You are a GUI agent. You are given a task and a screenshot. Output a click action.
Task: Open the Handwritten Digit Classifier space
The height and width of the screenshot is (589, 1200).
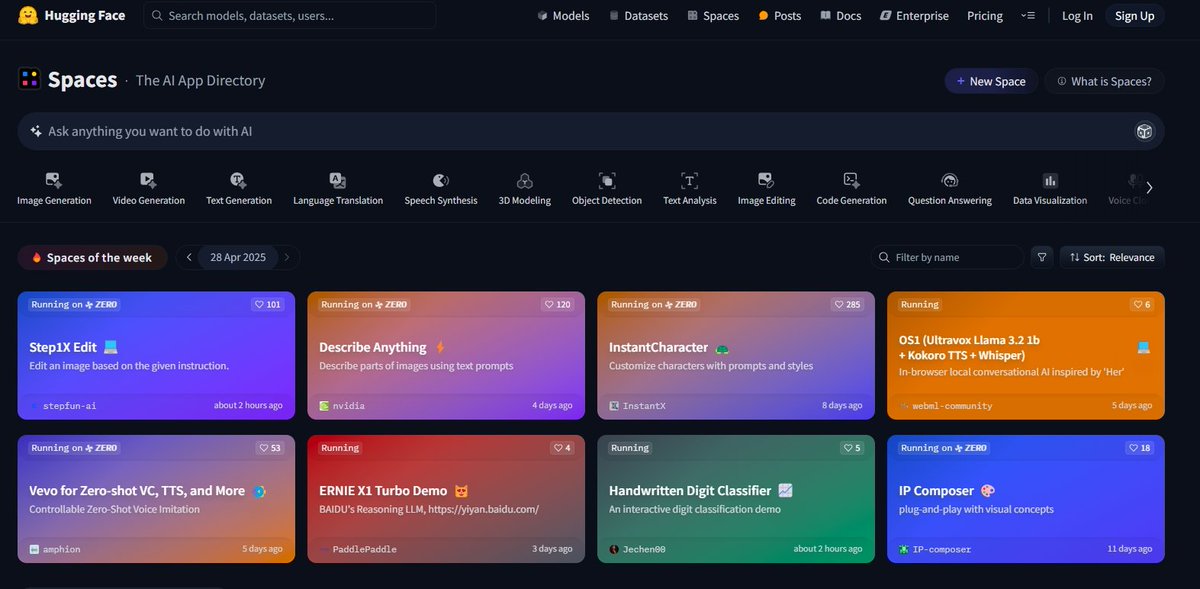(736, 499)
